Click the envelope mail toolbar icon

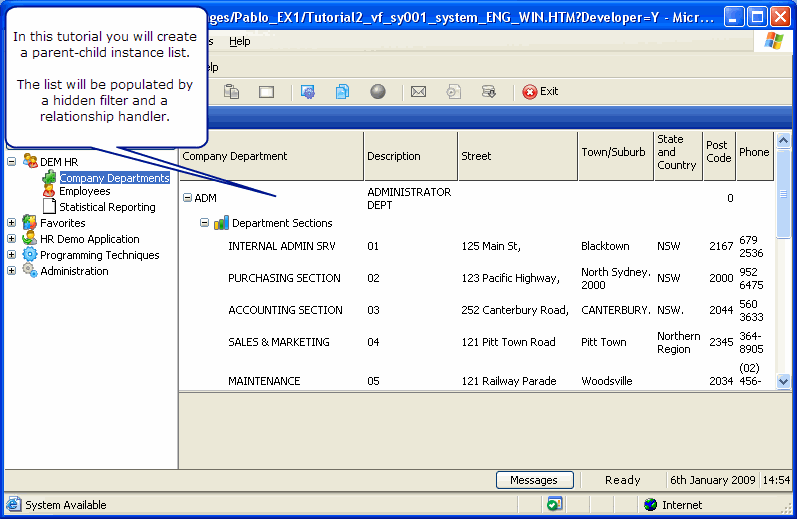418,91
